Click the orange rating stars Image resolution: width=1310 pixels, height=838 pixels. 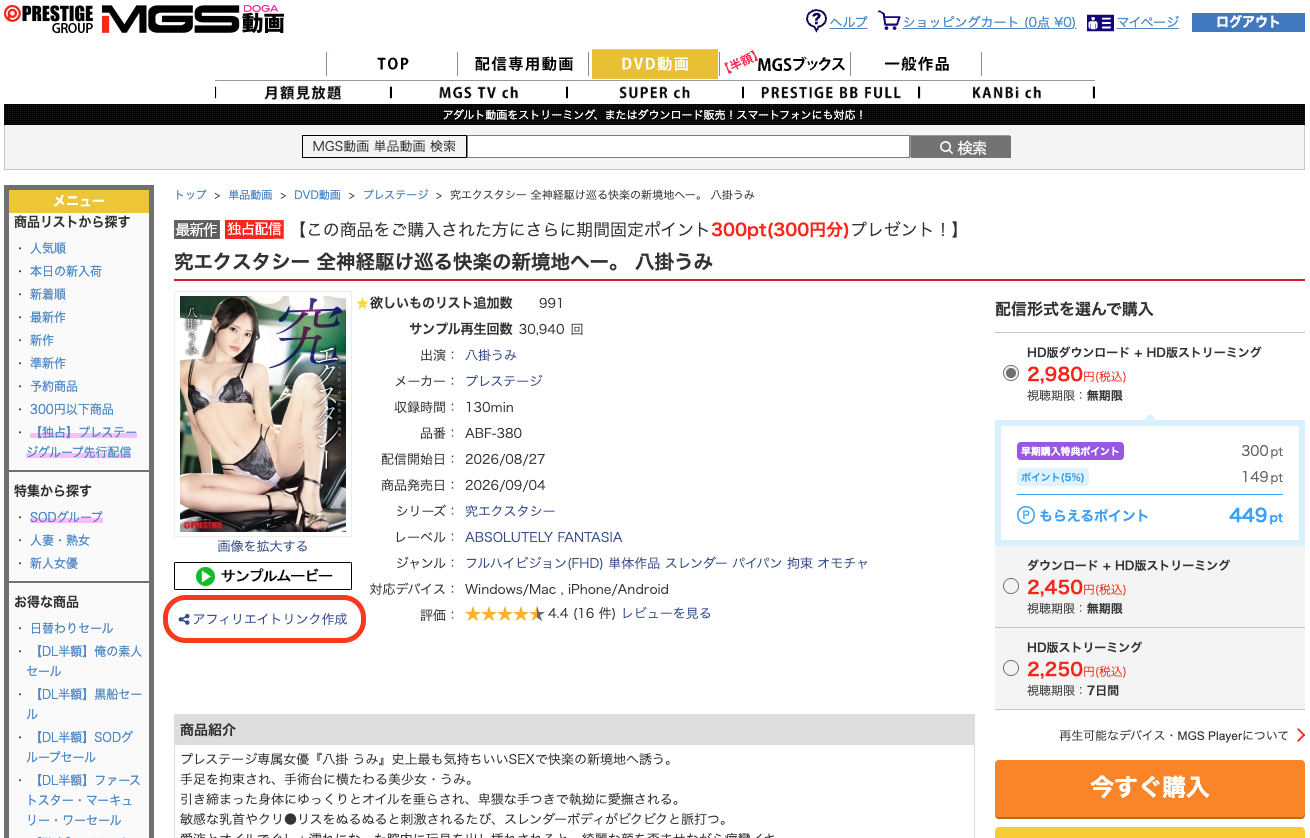click(505, 614)
